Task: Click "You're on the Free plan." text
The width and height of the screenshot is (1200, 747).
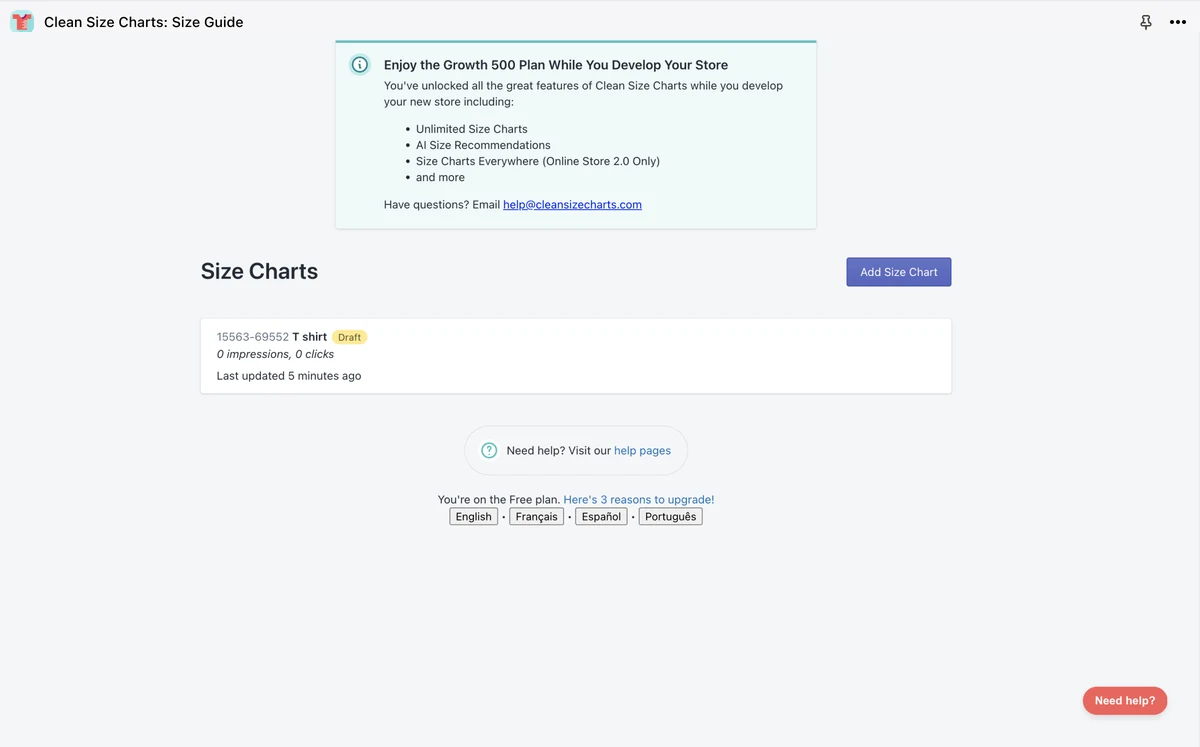Action: pyautogui.click(x=499, y=500)
